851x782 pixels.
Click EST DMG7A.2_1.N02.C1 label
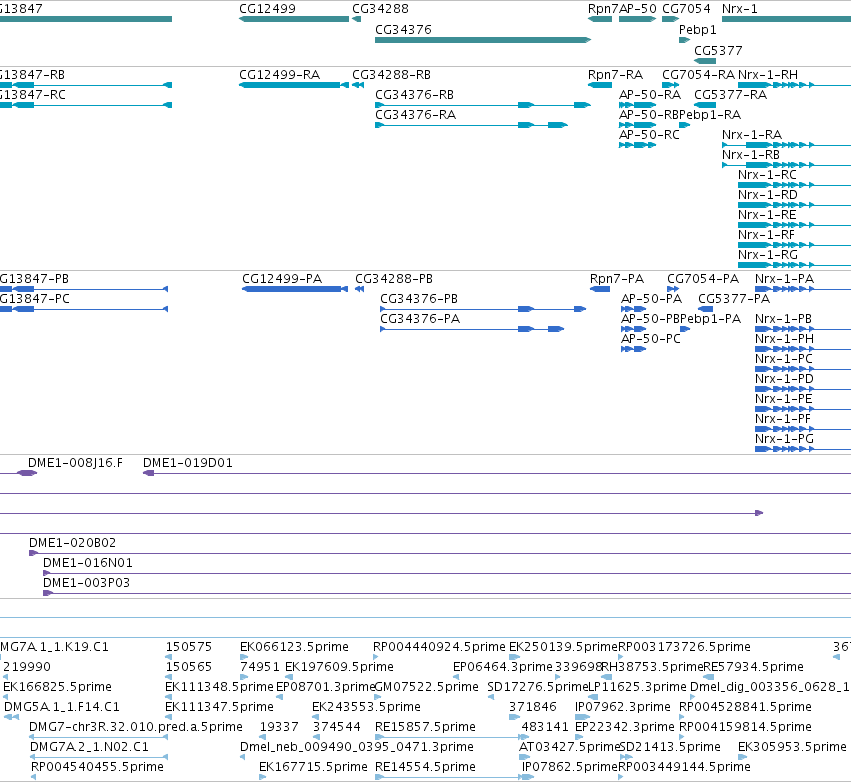90,747
